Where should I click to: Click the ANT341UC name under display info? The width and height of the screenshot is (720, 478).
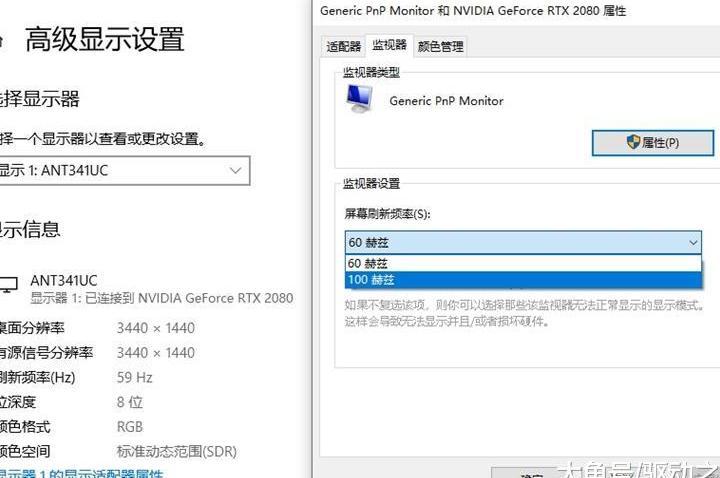click(63, 280)
